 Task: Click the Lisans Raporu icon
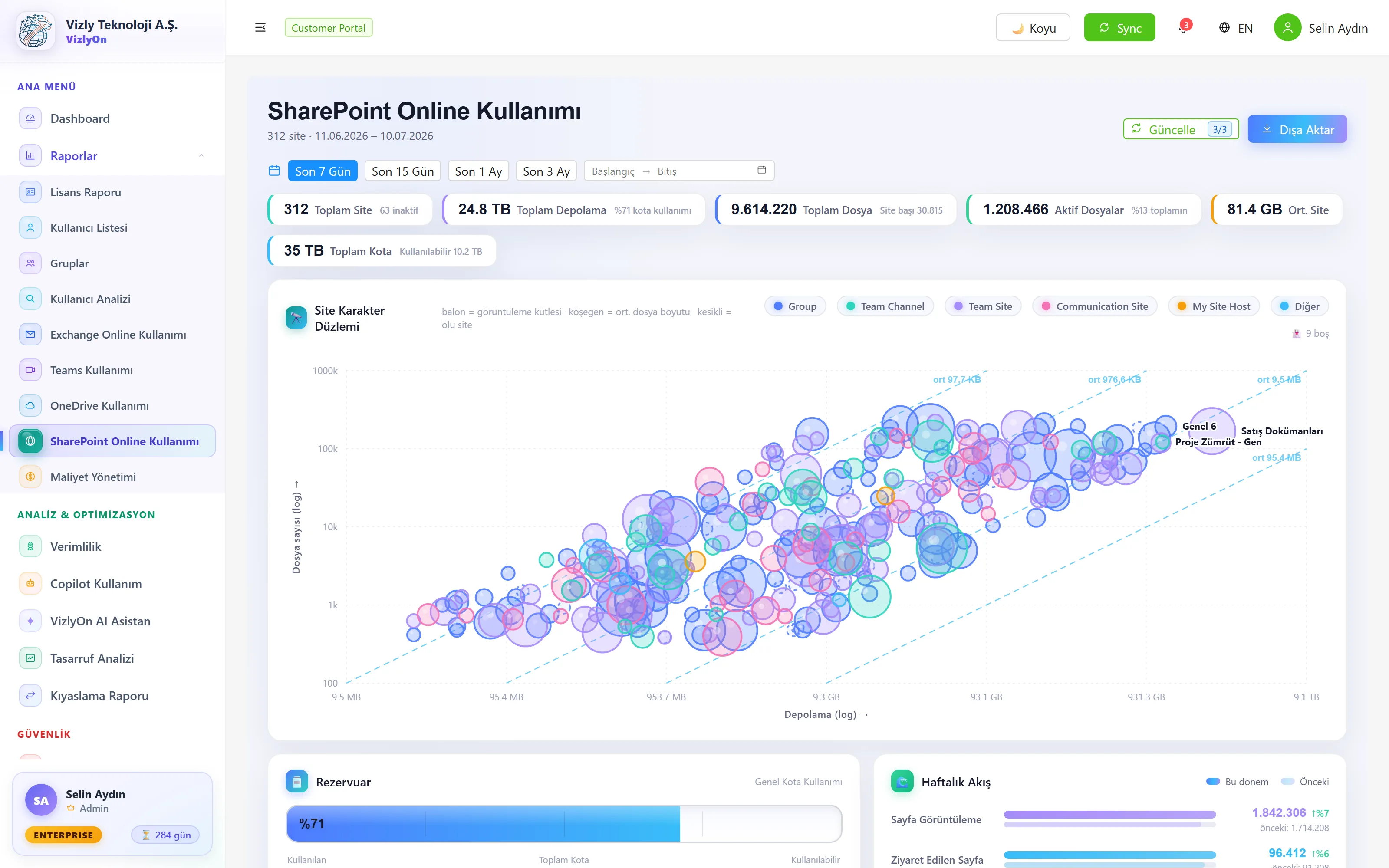point(30,192)
